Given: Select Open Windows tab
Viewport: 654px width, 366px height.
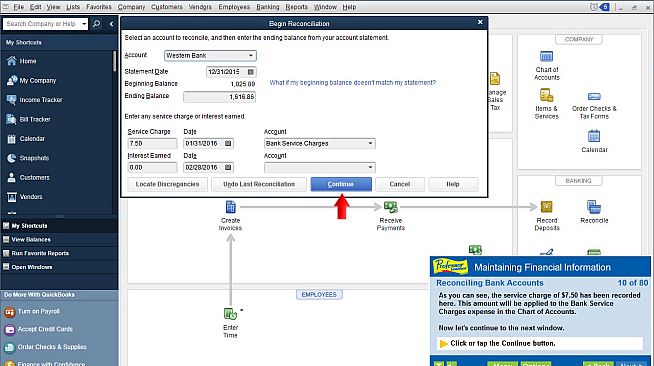Looking at the screenshot, I should (x=59, y=267).
